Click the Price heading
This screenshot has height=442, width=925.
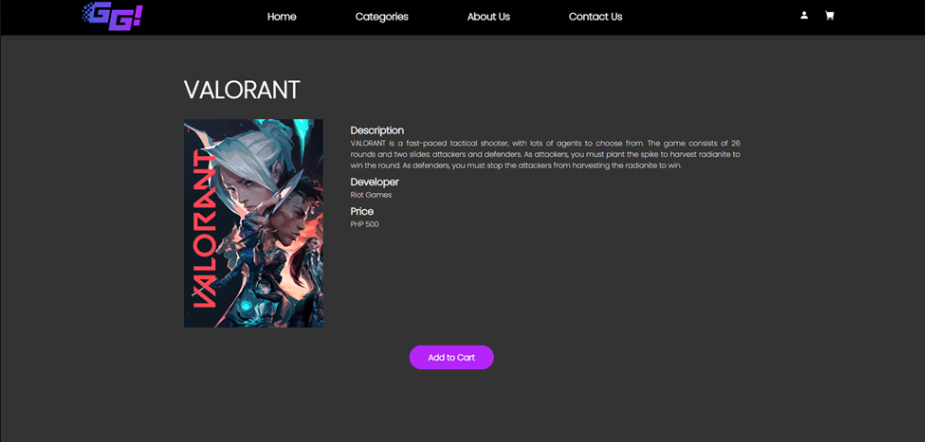coord(362,211)
